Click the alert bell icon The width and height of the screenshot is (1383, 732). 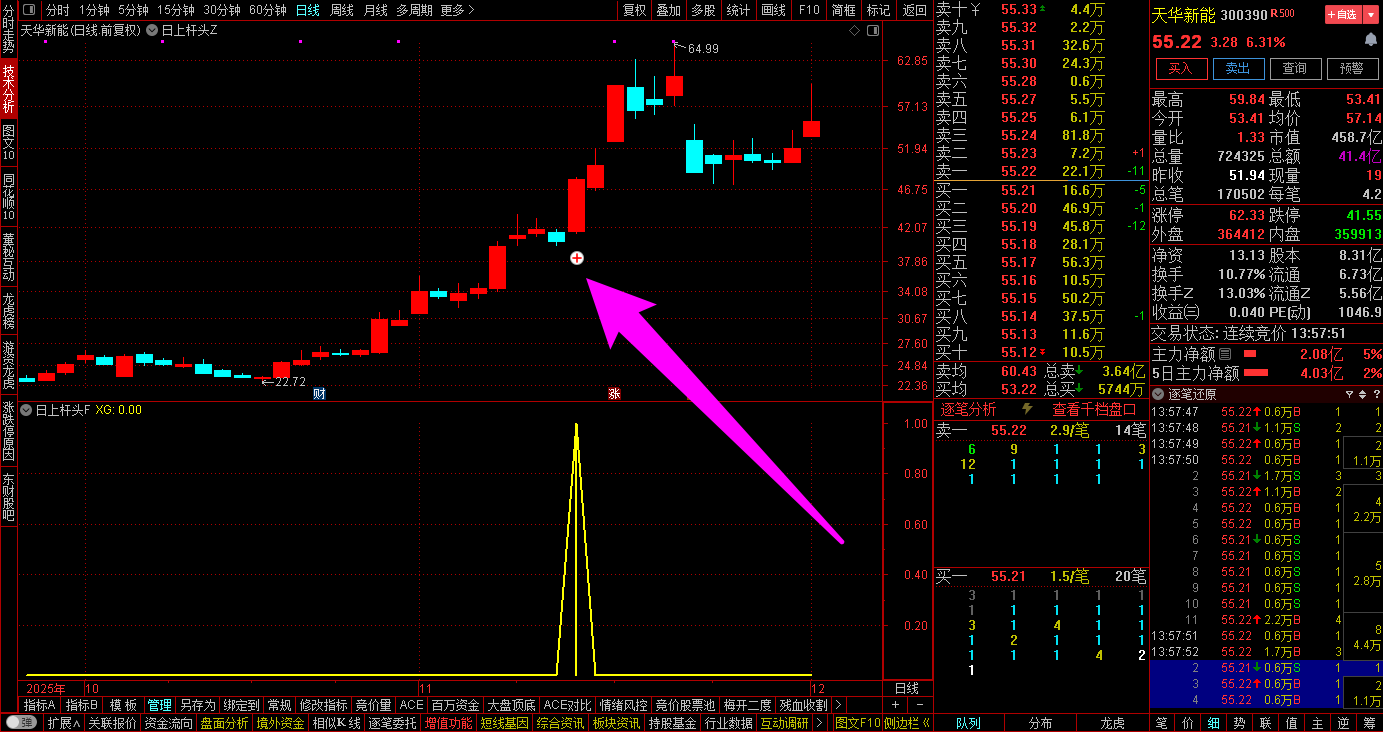pos(1370,40)
